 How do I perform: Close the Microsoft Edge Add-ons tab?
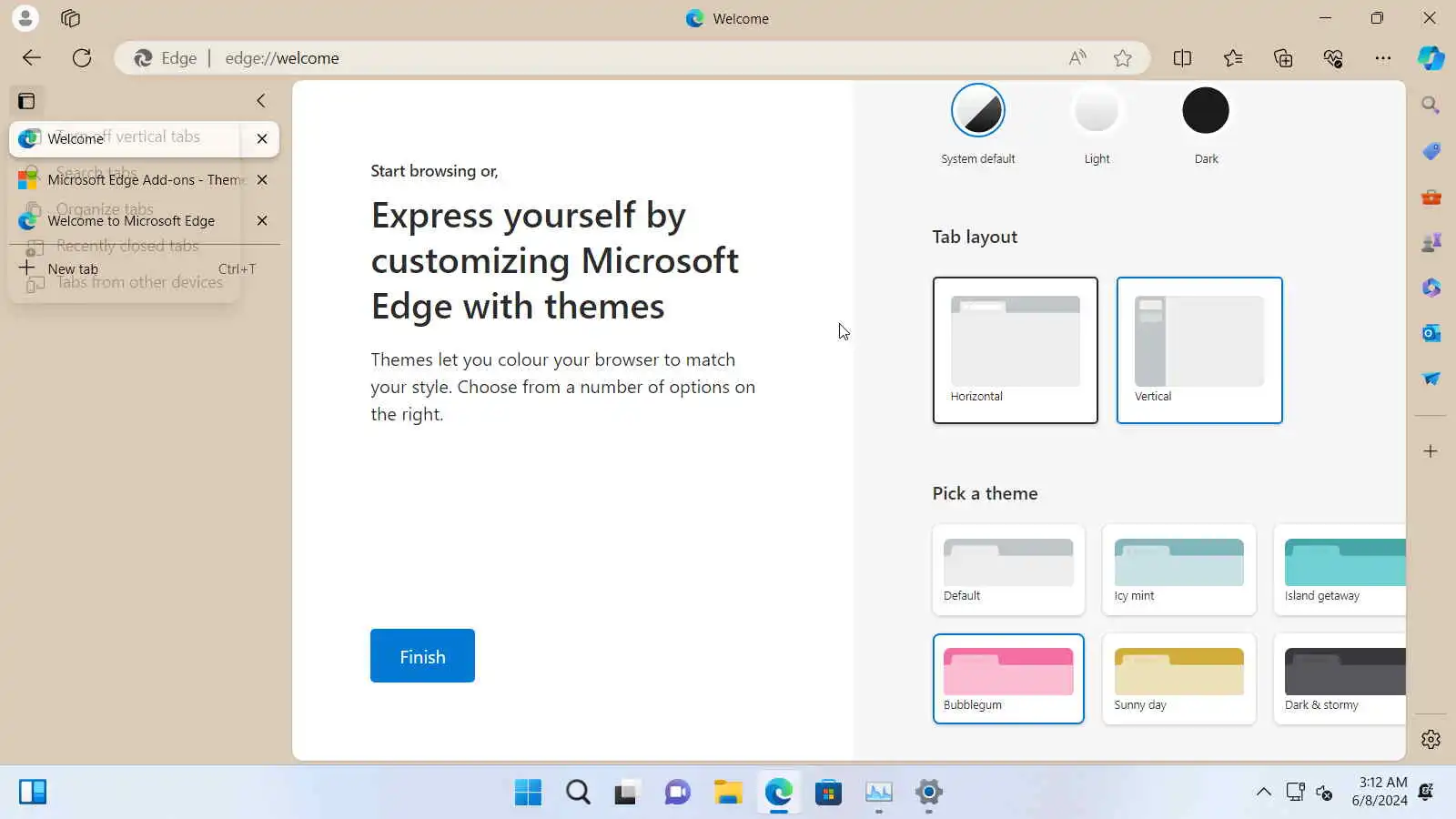coord(262,179)
